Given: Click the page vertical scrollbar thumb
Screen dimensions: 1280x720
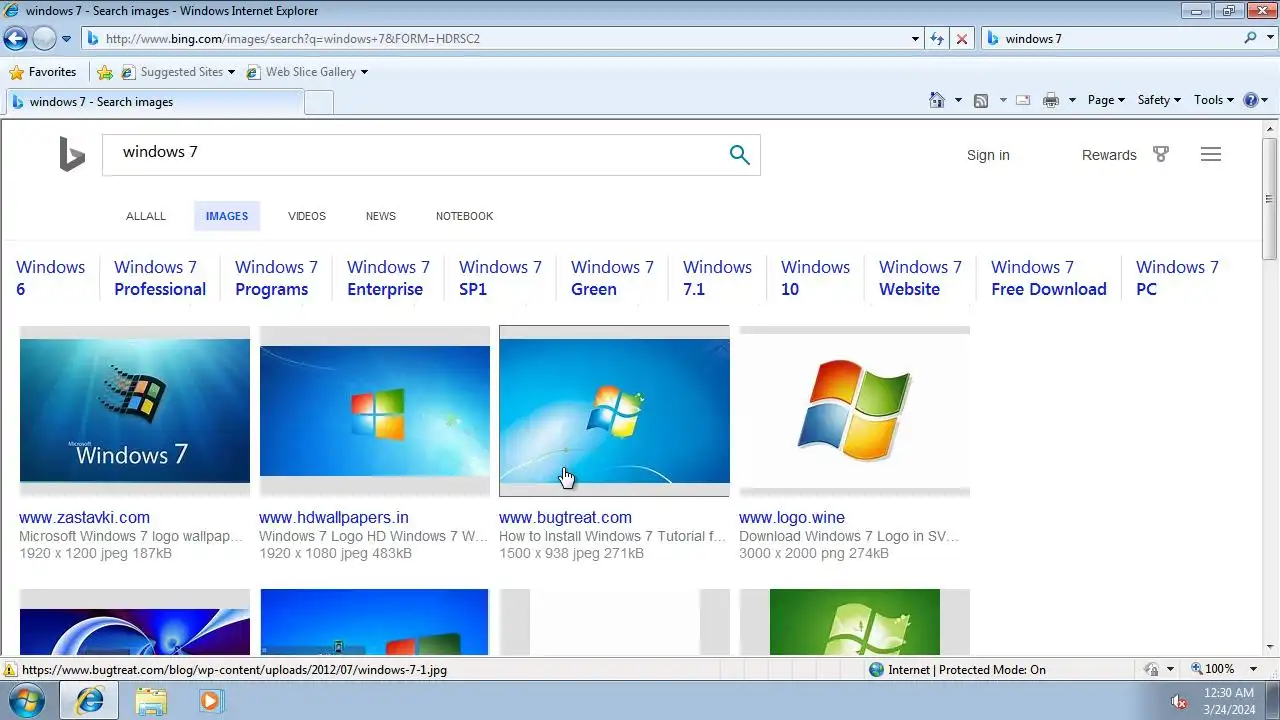Looking at the screenshot, I should click(1270, 199).
